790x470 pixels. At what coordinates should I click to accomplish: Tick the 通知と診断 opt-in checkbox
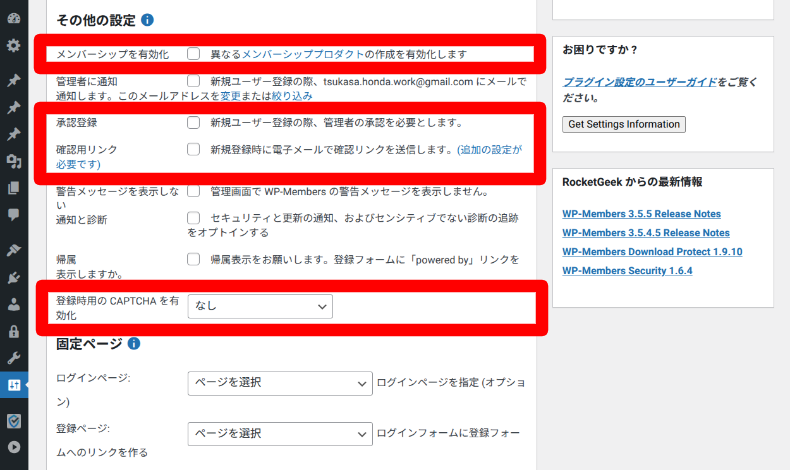point(193,218)
